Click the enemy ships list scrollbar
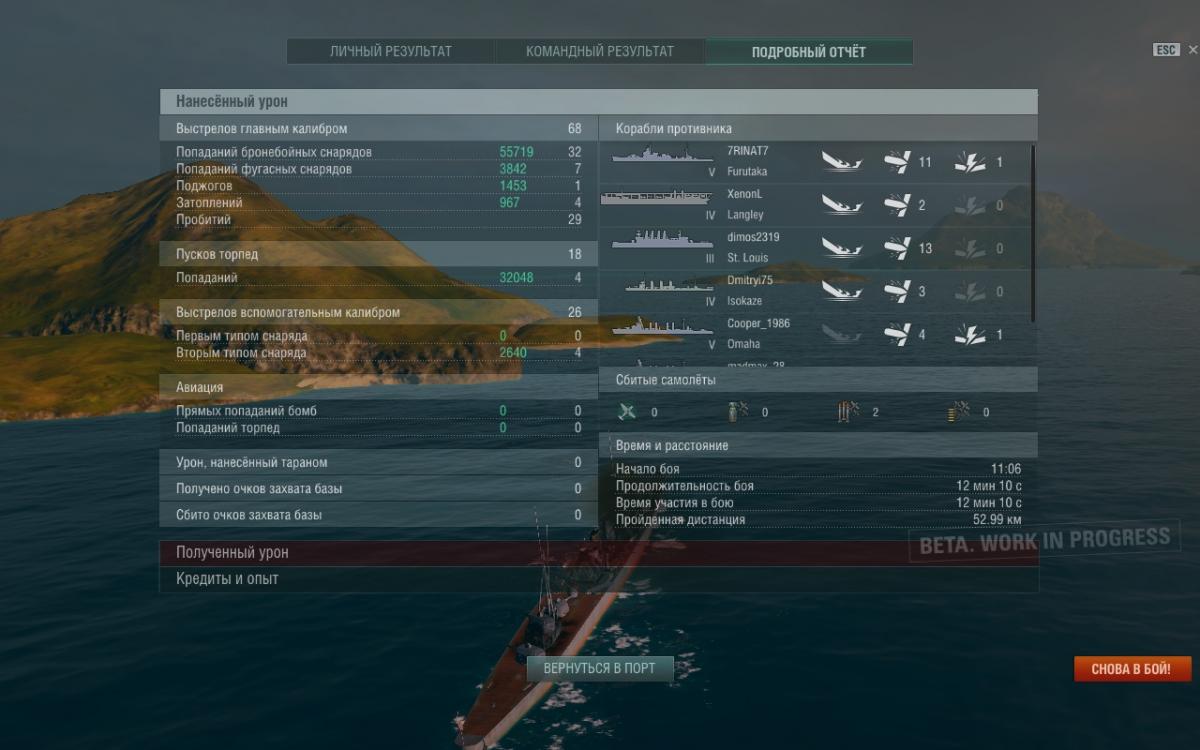 [x=1032, y=233]
